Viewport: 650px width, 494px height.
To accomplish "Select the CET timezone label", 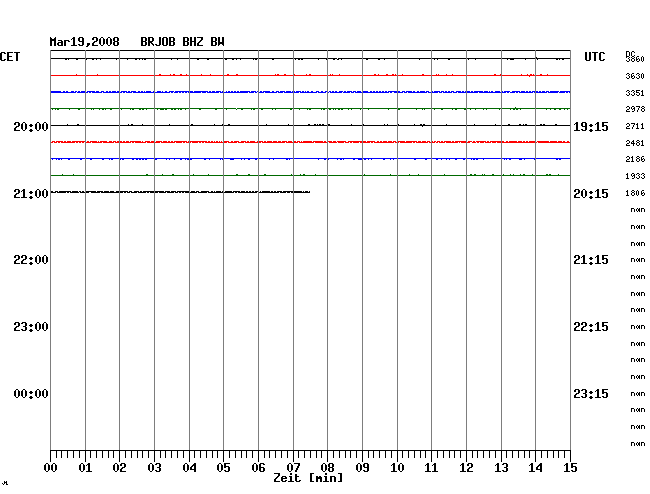I will click(10, 57).
